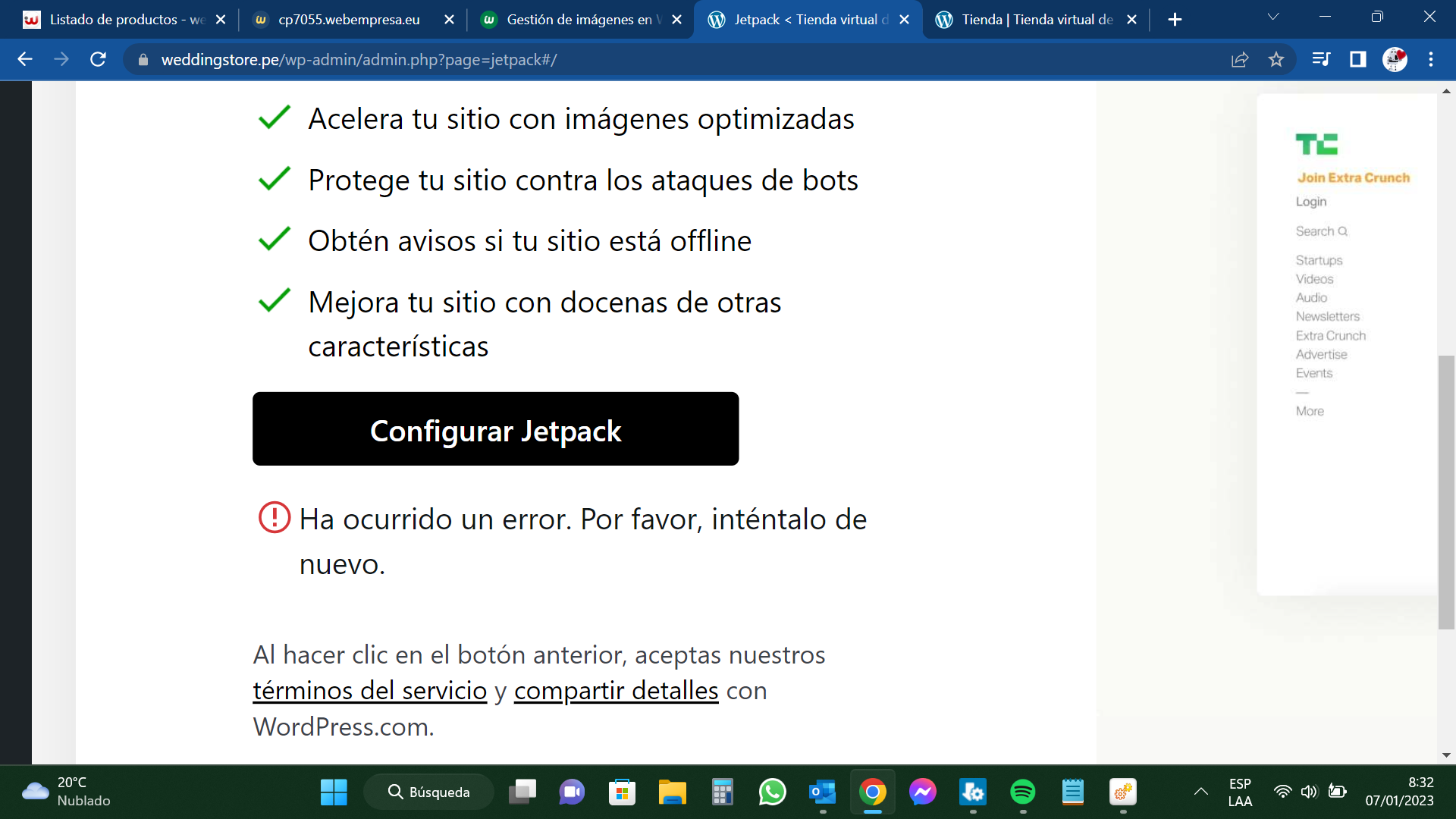This screenshot has width=1456, height=819.
Task: Open the browser side panel
Action: pyautogui.click(x=1357, y=59)
